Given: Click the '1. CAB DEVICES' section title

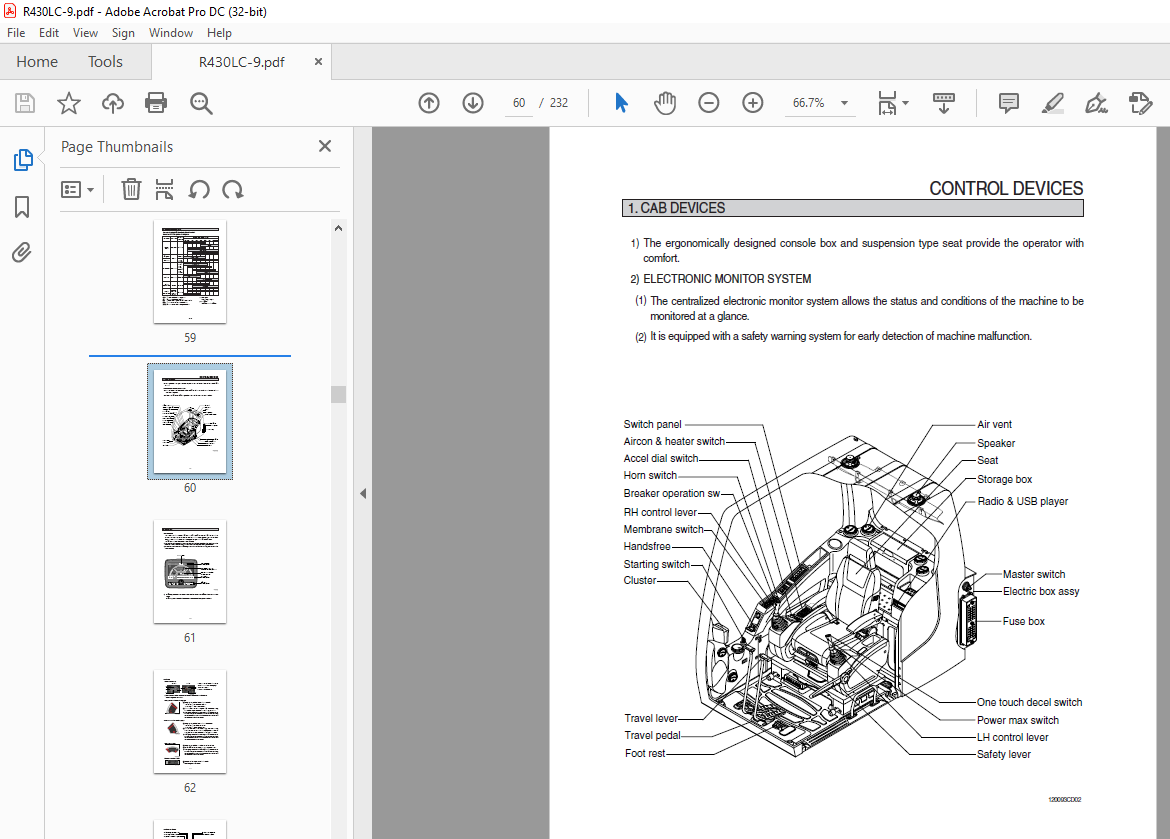Looking at the screenshot, I should [676, 208].
